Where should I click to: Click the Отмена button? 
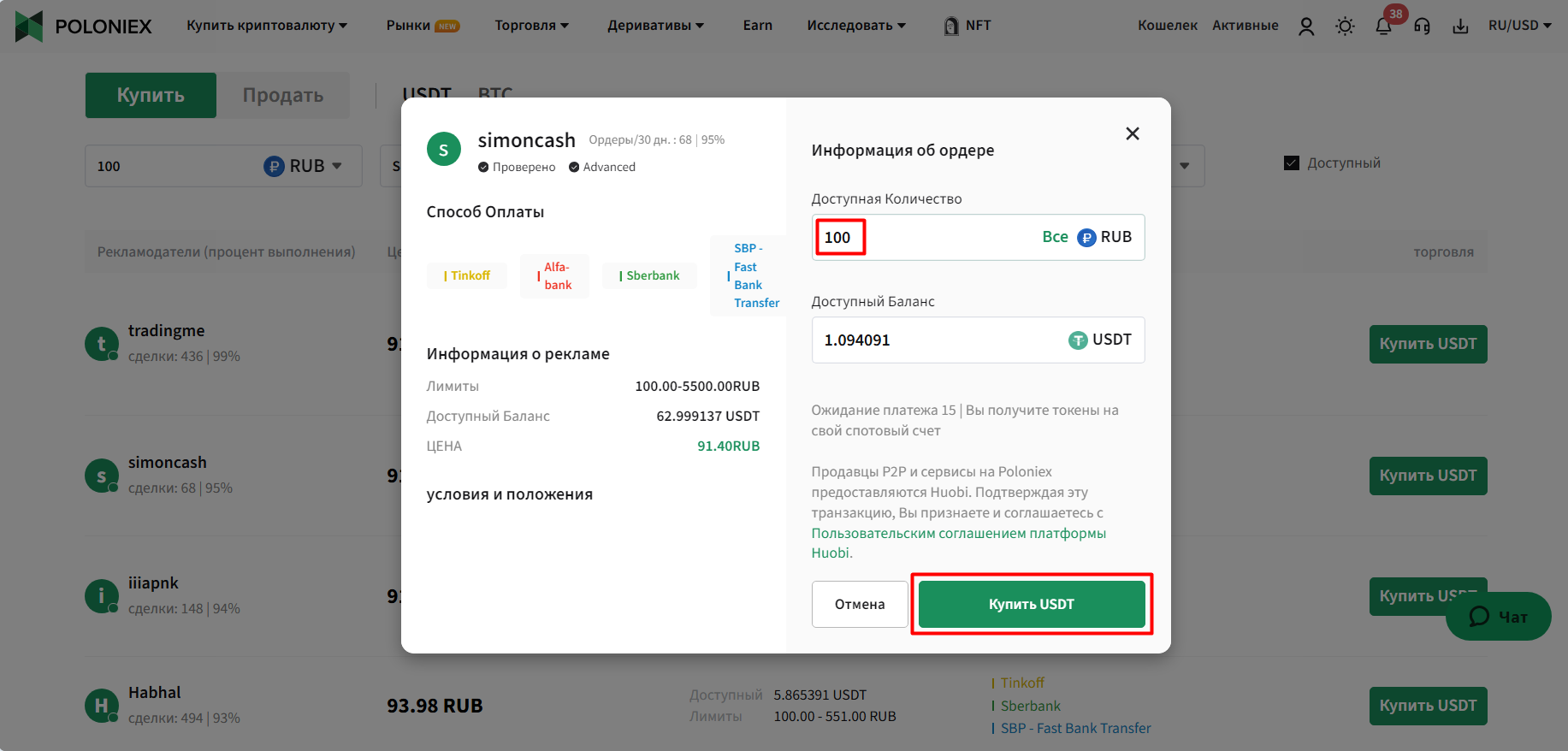click(860, 604)
